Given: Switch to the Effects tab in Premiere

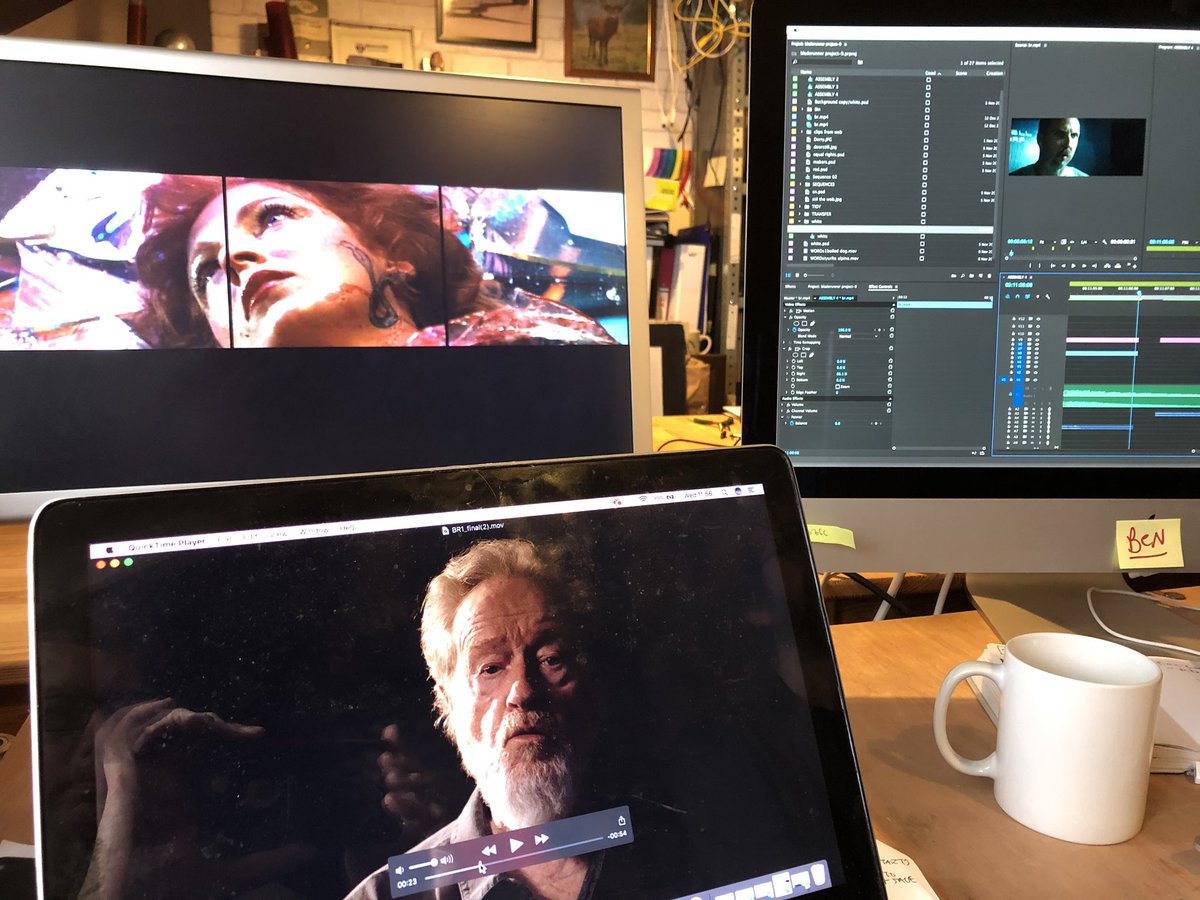Looking at the screenshot, I should (x=790, y=286).
